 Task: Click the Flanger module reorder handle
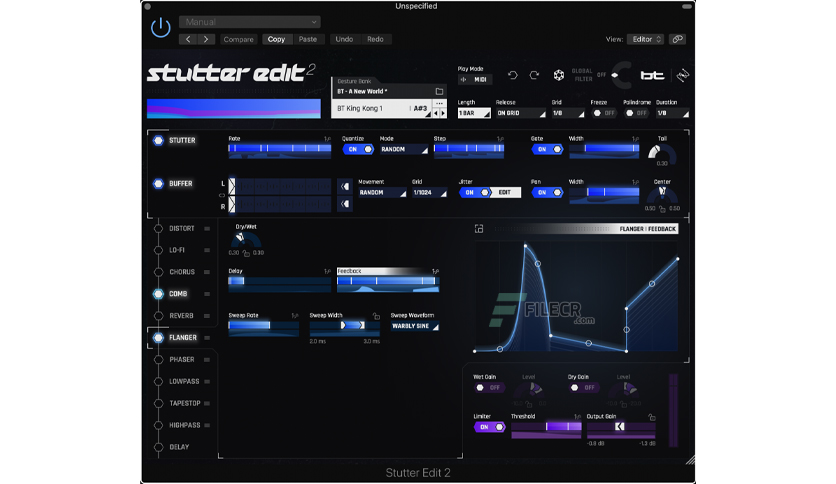click(207, 338)
